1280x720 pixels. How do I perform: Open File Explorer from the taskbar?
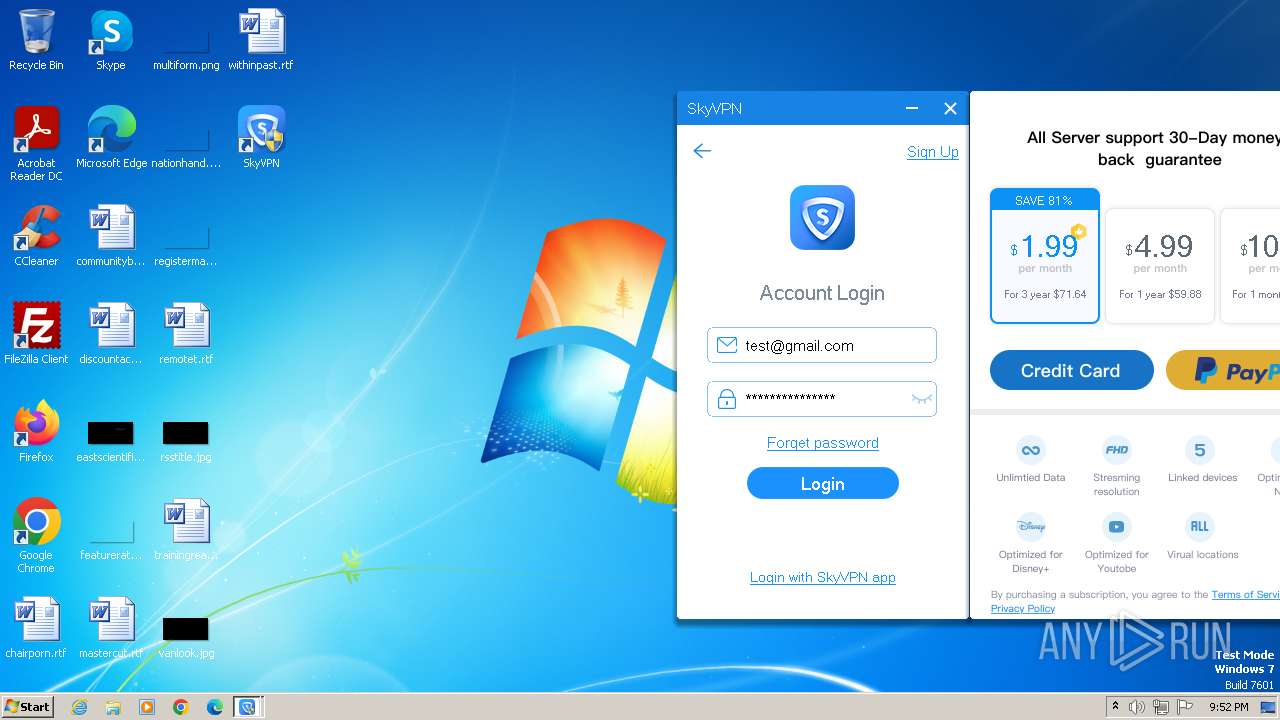coord(113,707)
